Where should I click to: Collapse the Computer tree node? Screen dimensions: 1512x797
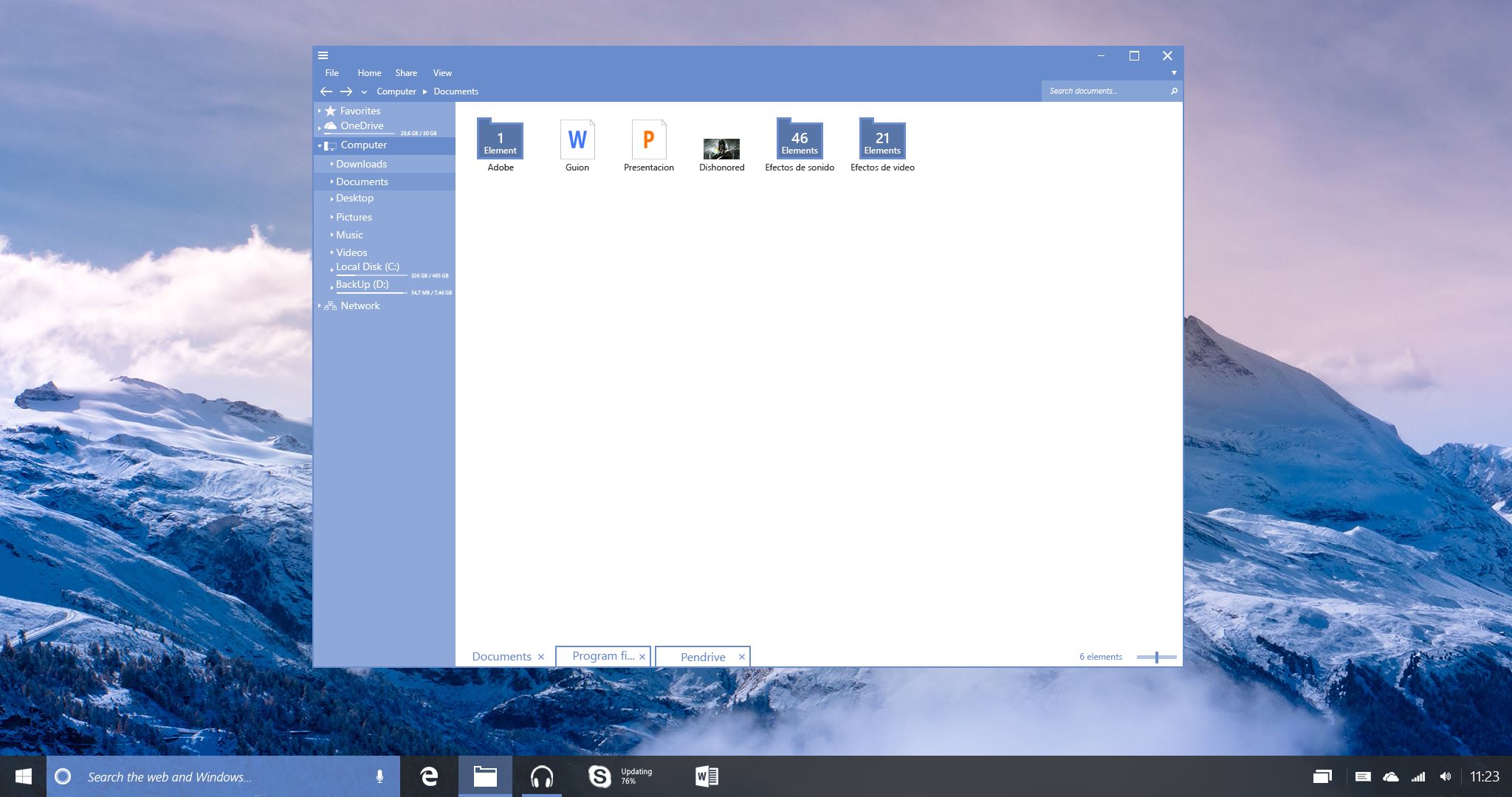(x=320, y=145)
